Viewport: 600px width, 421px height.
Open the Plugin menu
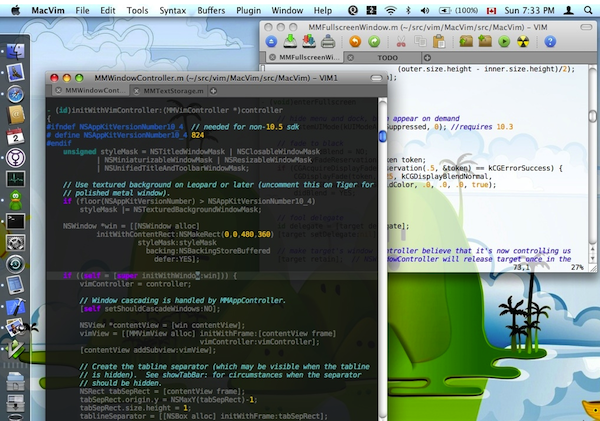(248, 10)
